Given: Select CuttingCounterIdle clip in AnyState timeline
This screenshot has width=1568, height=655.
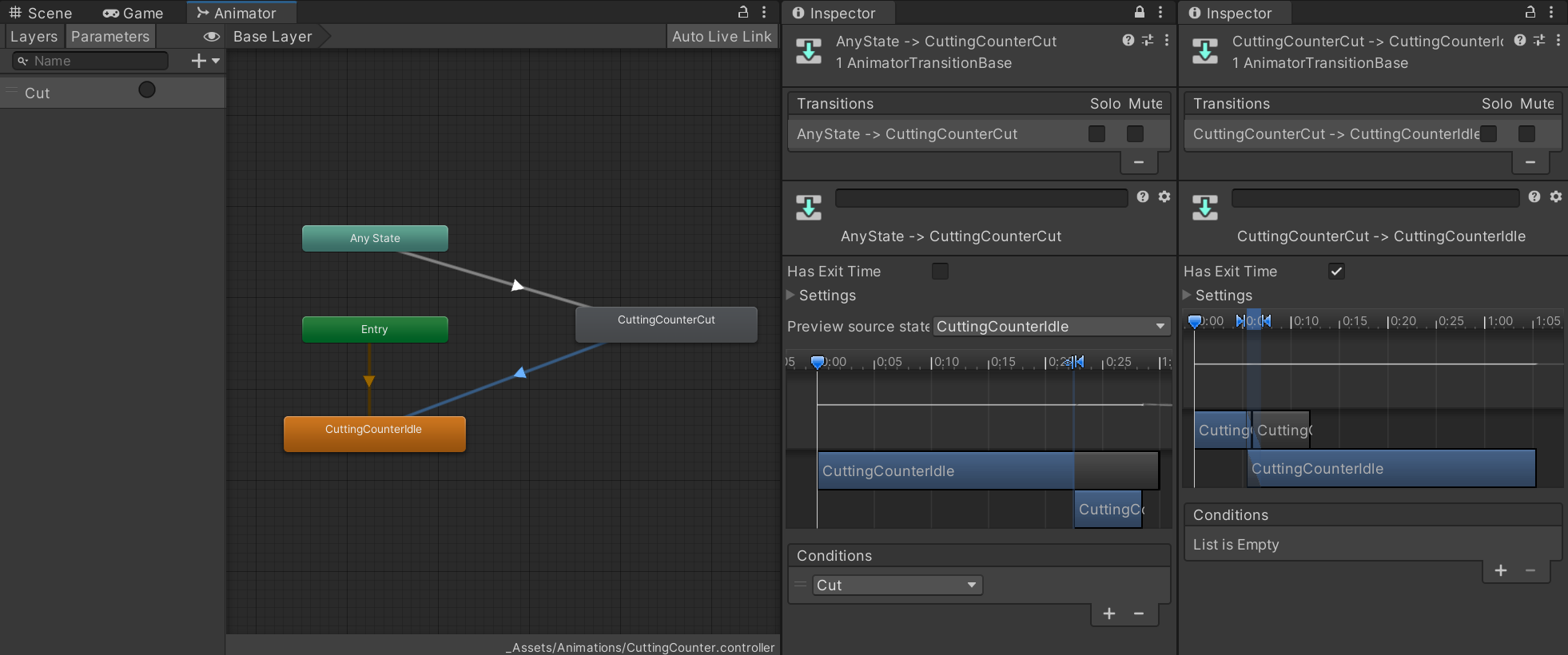Looking at the screenshot, I should (x=988, y=470).
